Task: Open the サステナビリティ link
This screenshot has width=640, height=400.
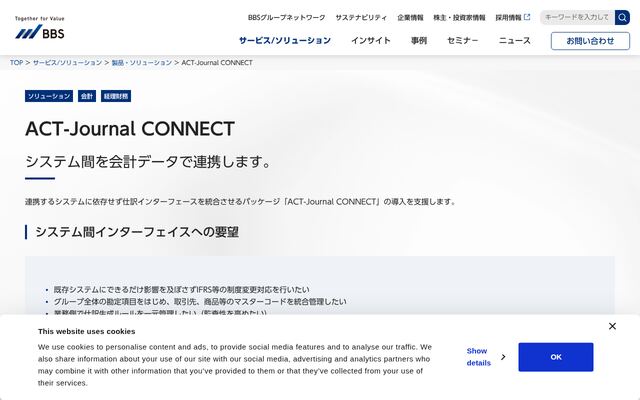Action: point(361,18)
